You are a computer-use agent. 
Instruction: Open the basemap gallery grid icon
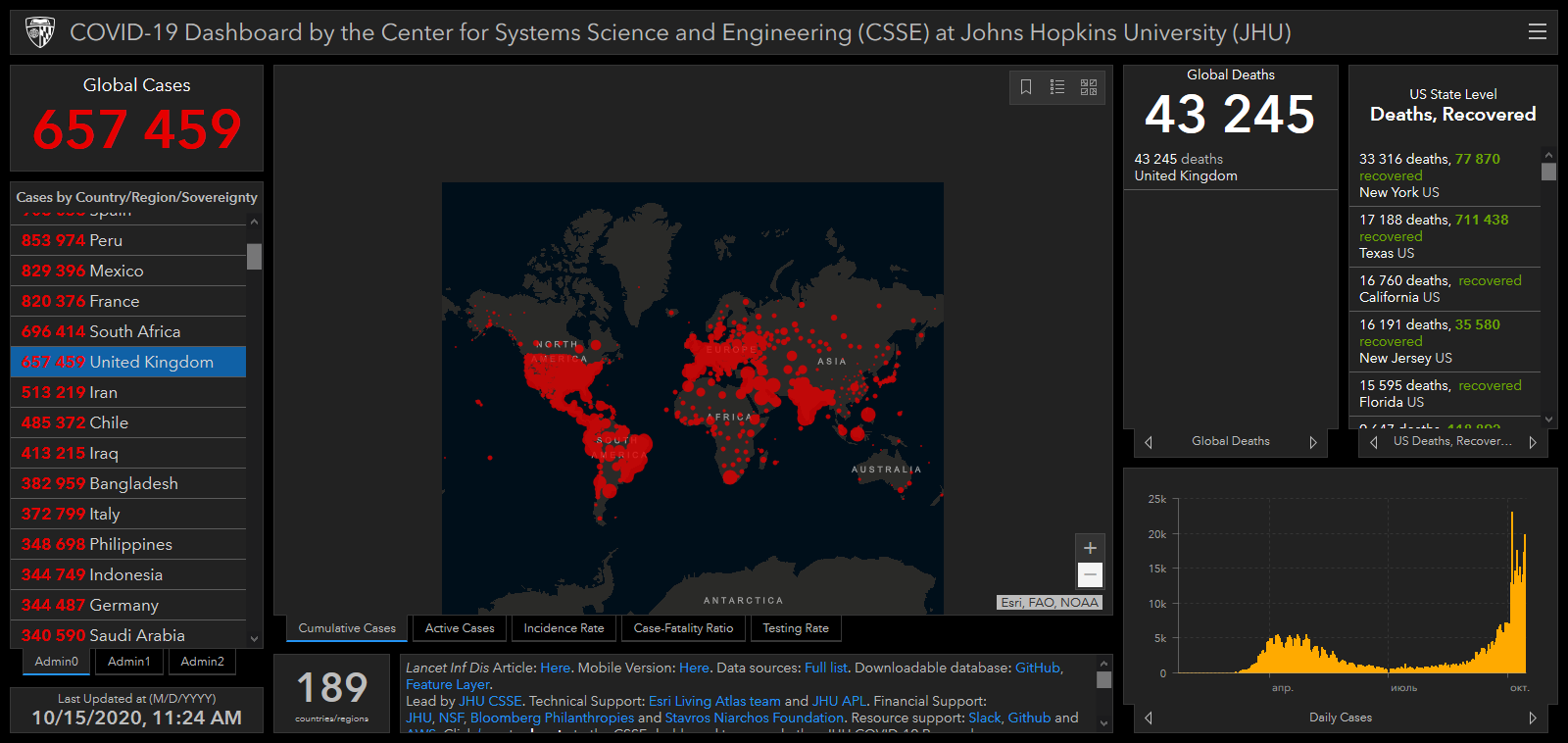(1089, 87)
